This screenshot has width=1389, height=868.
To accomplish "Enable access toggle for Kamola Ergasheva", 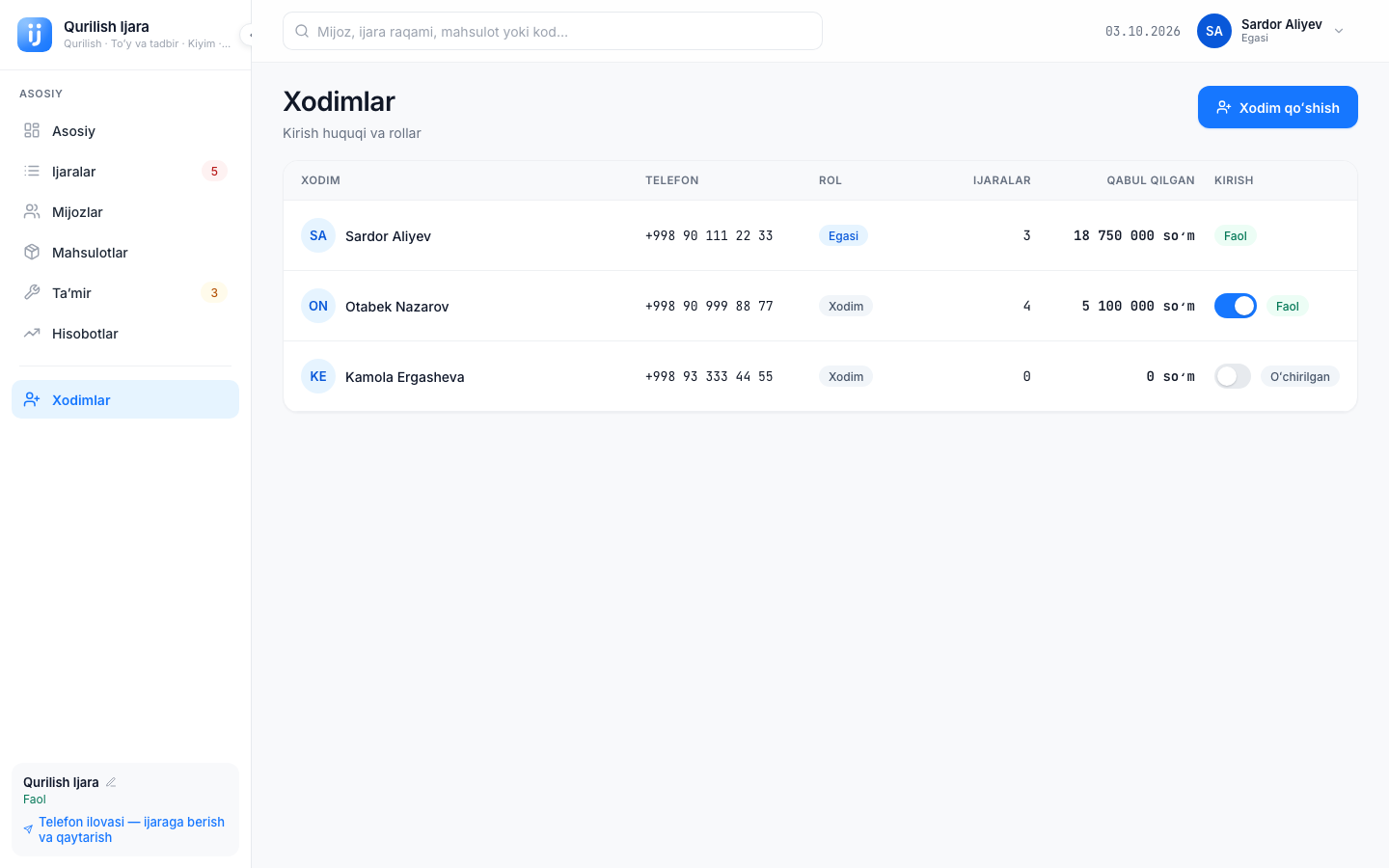I will 1233,376.
